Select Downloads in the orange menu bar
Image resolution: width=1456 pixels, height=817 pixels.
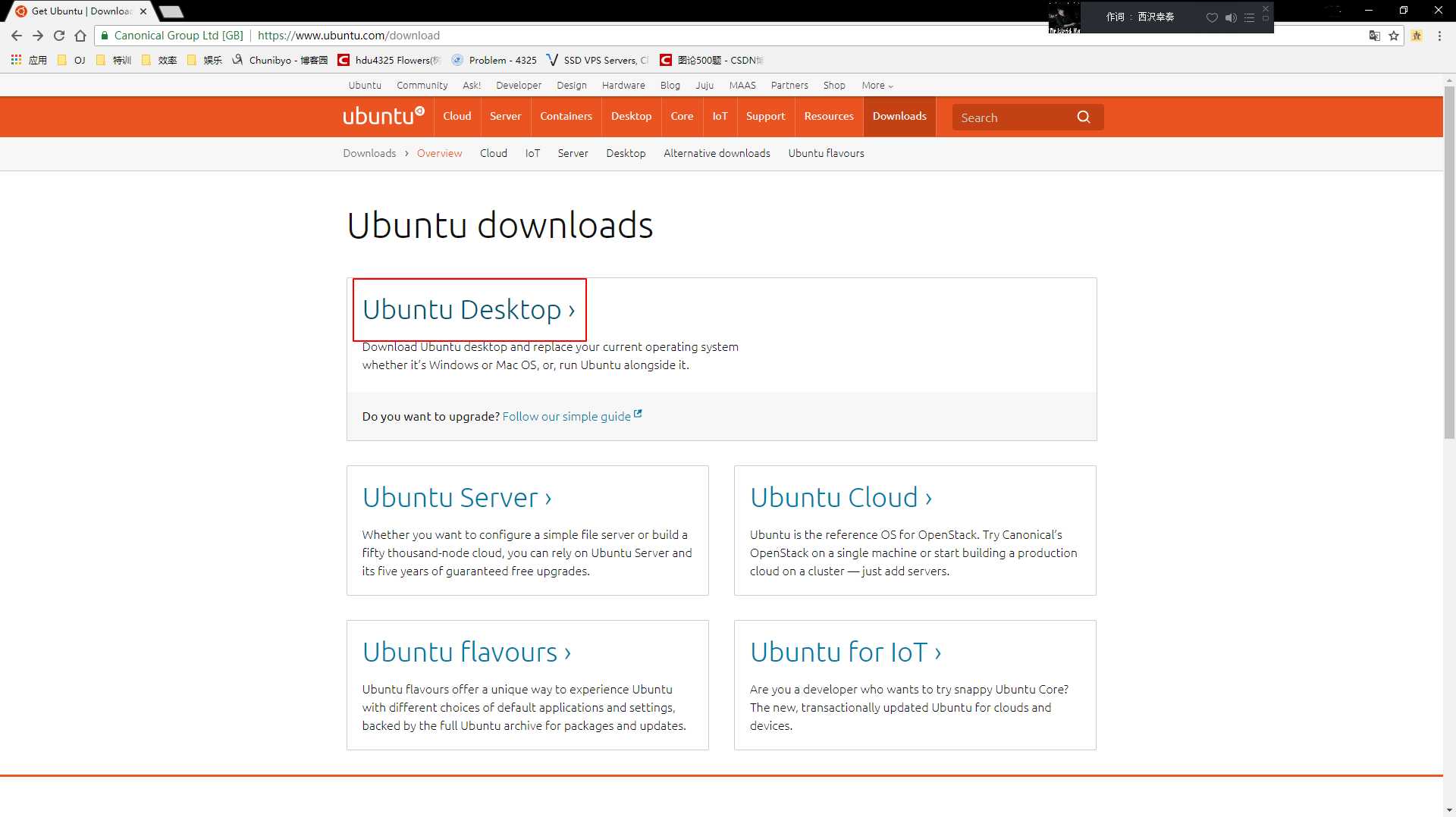tap(899, 116)
